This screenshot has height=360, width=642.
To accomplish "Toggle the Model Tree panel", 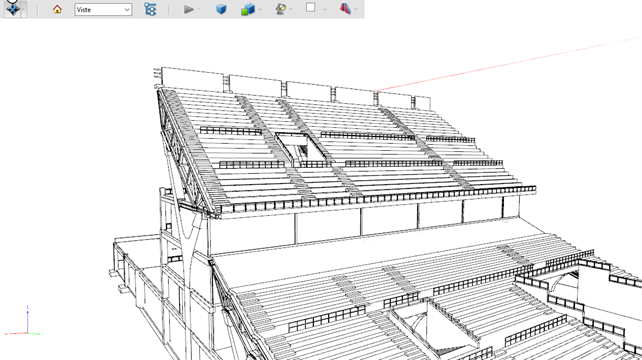I will pos(150,9).
